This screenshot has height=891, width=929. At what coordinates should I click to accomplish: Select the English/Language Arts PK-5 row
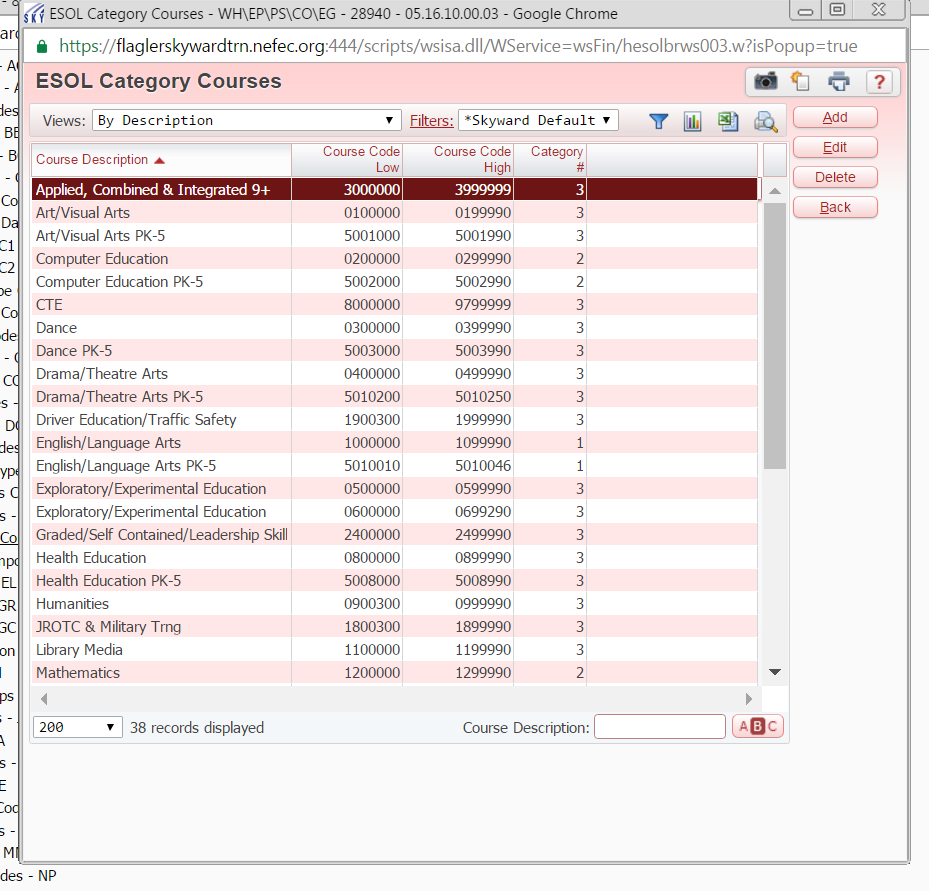pos(395,466)
